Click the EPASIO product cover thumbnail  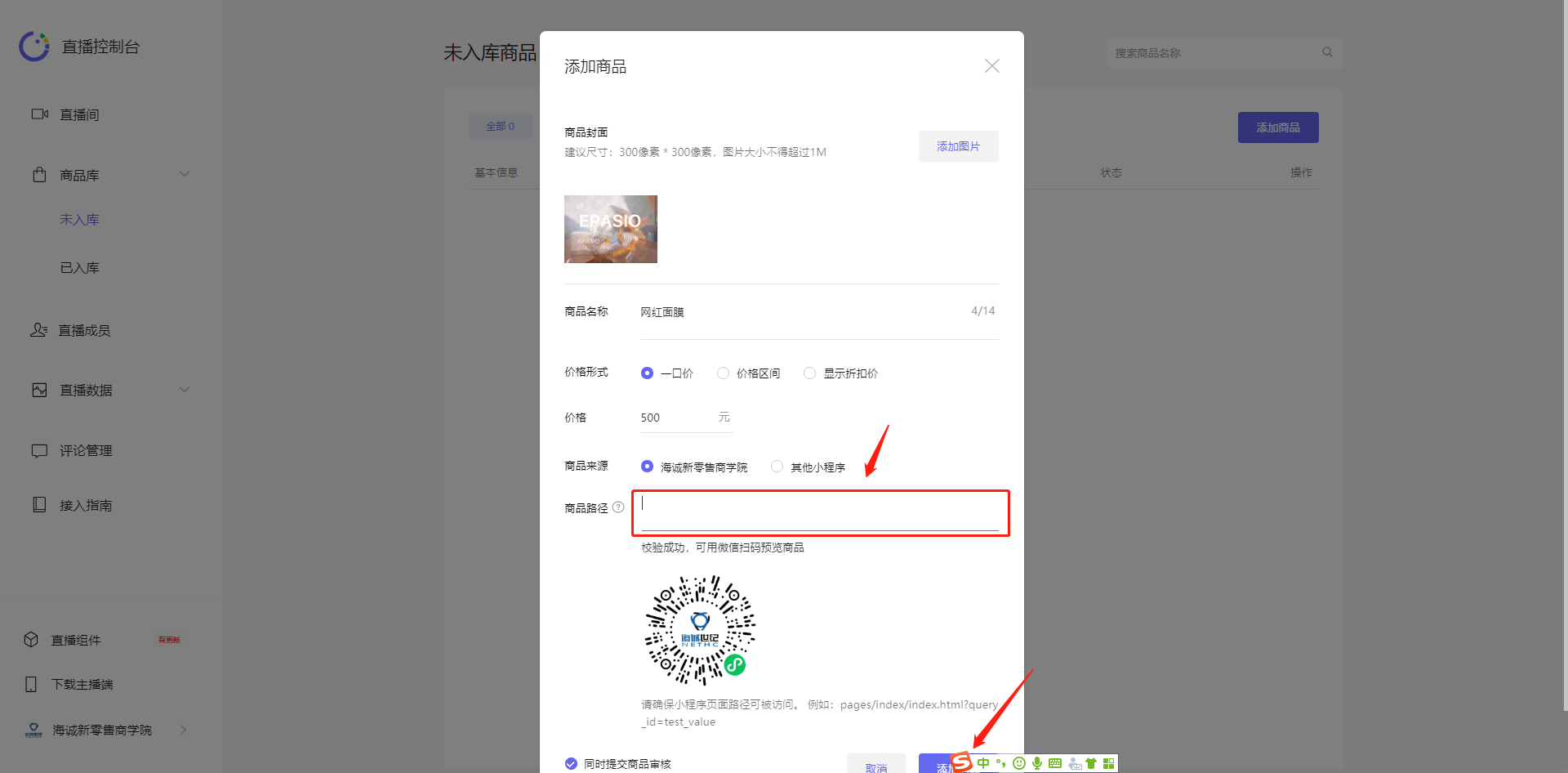(x=611, y=229)
